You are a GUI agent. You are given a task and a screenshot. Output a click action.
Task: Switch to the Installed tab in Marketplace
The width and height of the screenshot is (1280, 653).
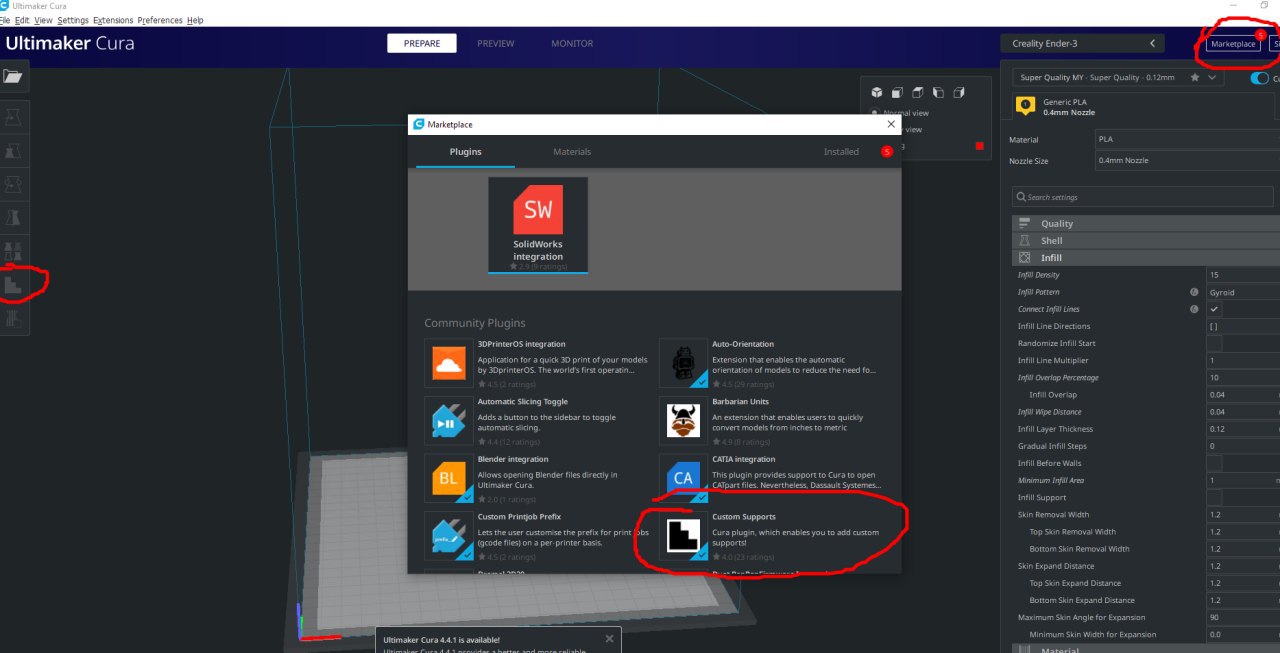coord(841,152)
